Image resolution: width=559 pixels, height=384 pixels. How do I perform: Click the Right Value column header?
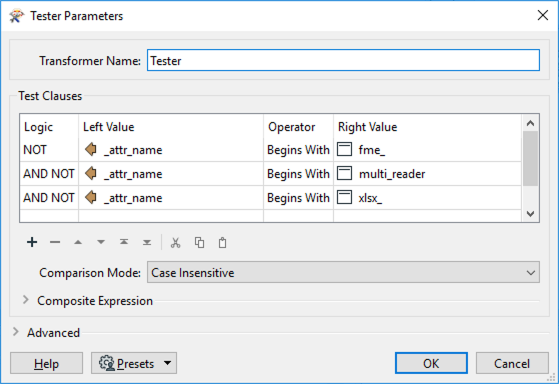(427, 127)
